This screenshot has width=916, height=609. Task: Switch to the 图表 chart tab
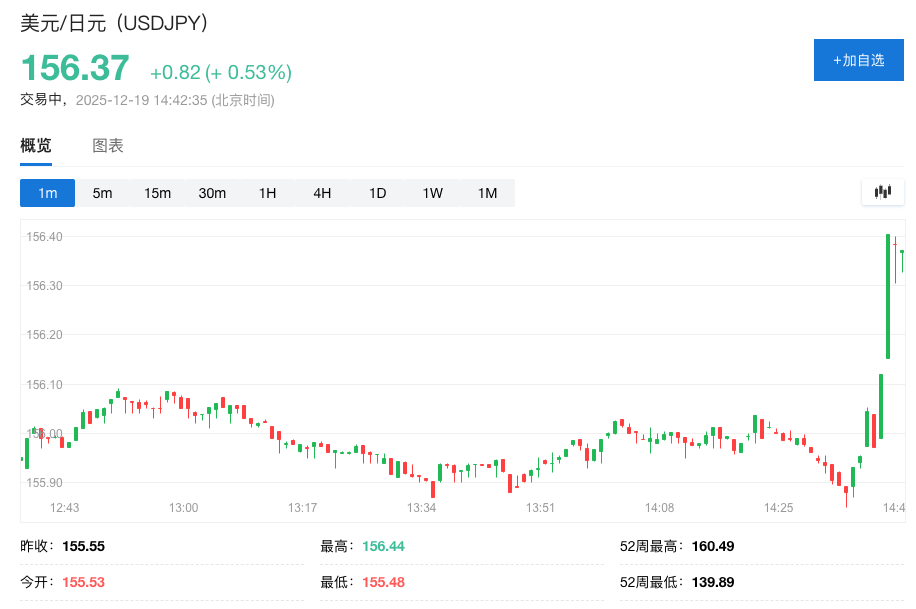tap(108, 146)
